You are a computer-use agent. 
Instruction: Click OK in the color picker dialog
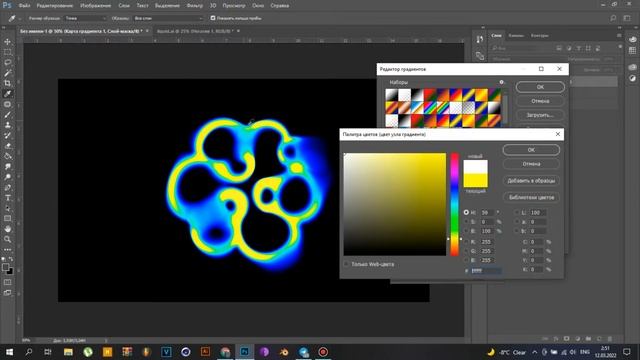point(531,150)
